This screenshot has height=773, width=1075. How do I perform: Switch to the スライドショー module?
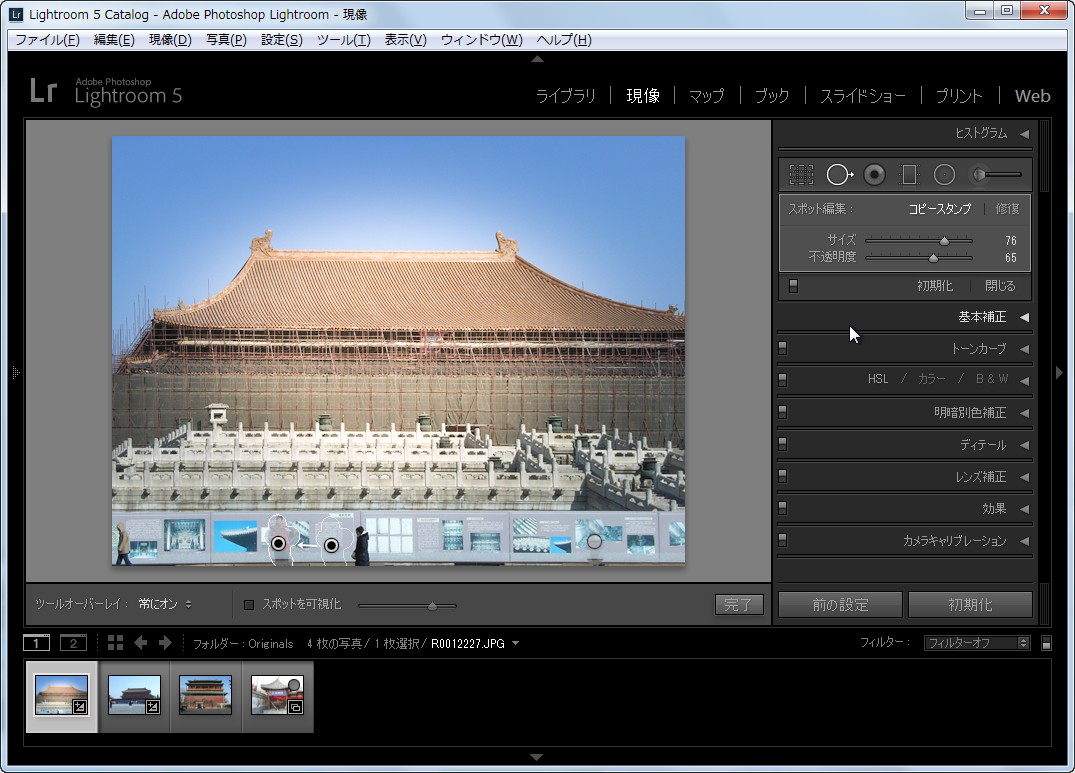(x=862, y=96)
